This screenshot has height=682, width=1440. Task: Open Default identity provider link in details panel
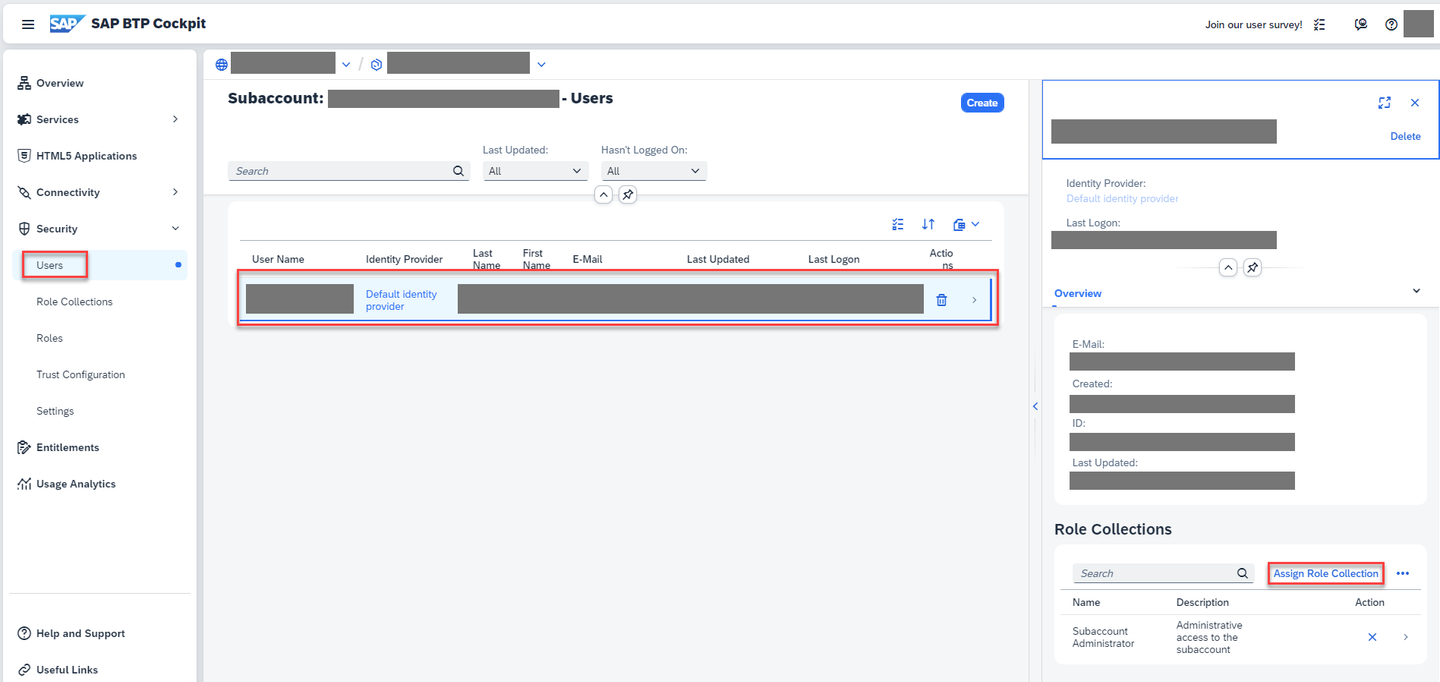(x=1122, y=198)
